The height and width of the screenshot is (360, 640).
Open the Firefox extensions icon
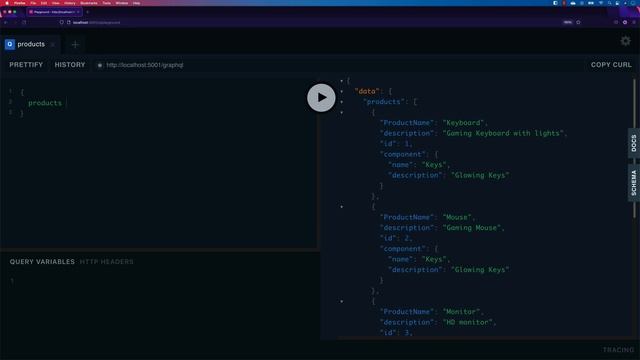[625, 22]
